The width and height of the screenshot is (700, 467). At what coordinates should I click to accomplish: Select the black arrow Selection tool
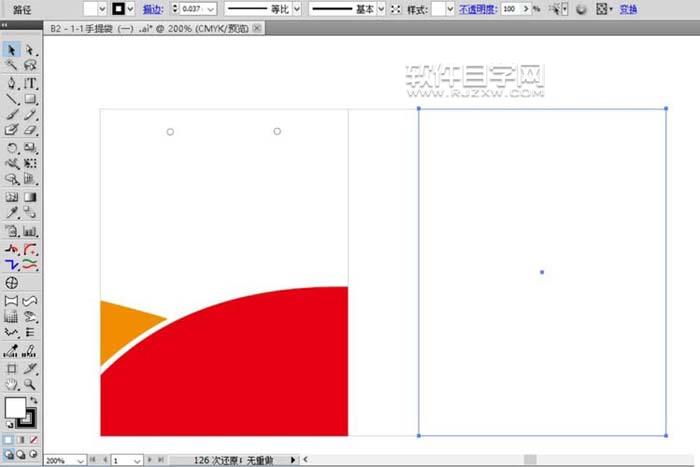point(11,50)
